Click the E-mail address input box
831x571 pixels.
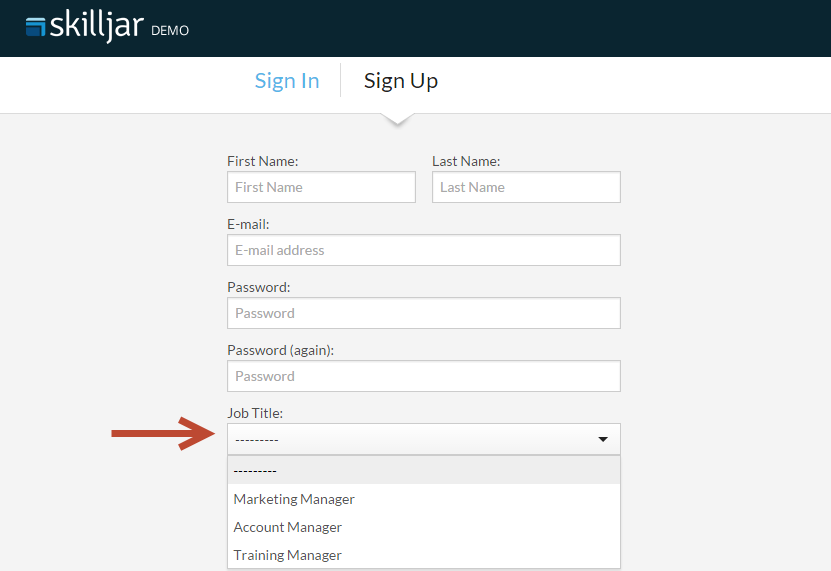click(x=423, y=250)
